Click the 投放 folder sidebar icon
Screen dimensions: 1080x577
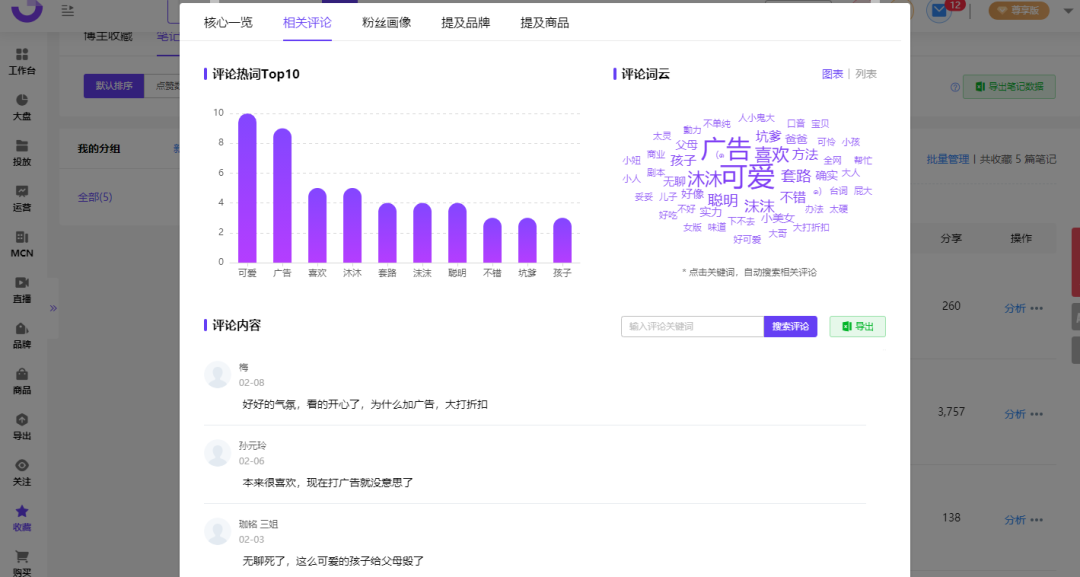[21, 146]
